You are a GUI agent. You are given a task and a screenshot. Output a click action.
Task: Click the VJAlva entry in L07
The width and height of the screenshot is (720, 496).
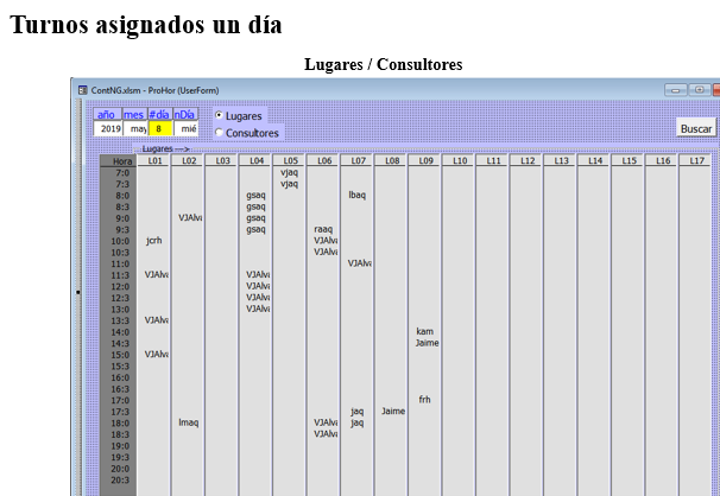(360, 263)
